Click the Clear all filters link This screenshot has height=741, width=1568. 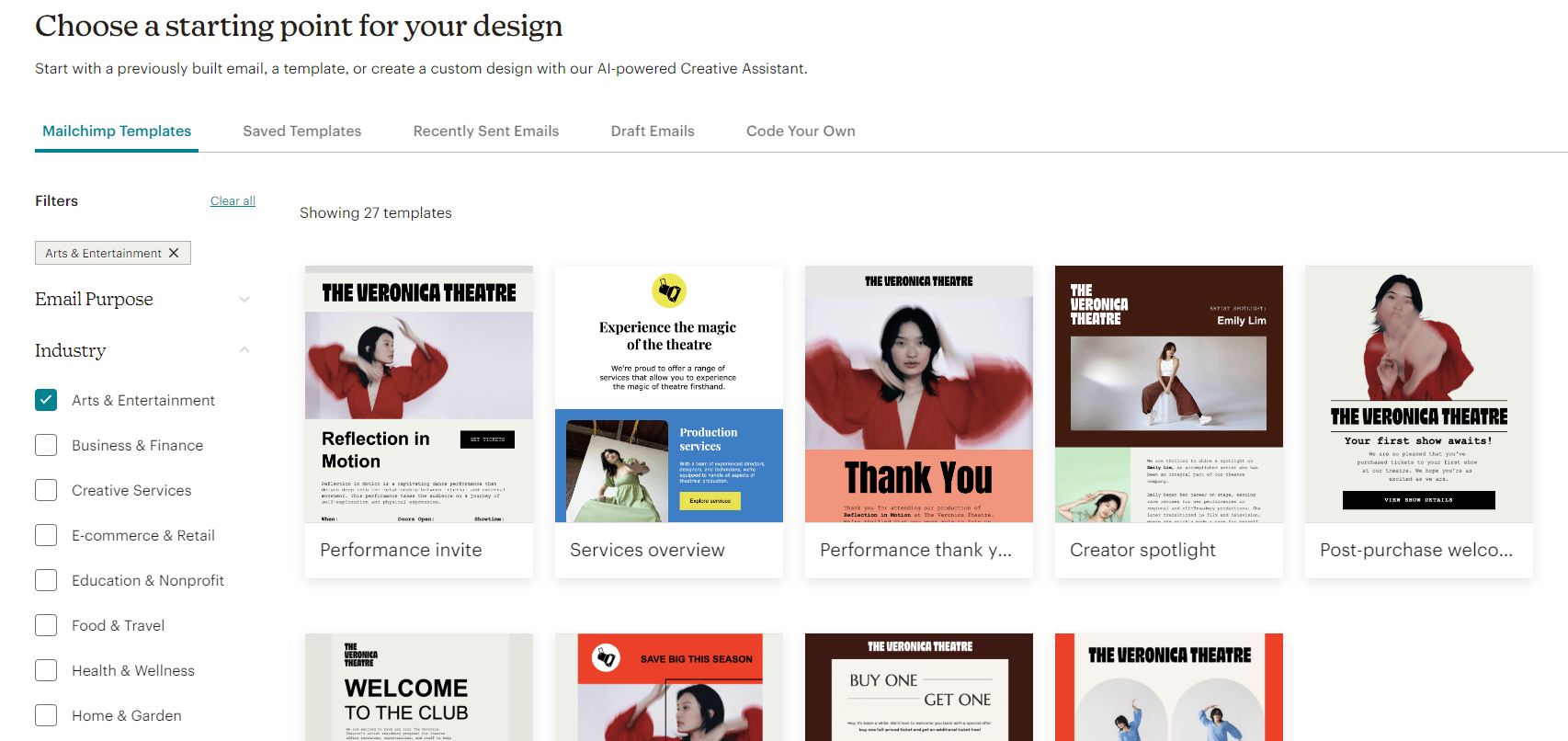[233, 200]
